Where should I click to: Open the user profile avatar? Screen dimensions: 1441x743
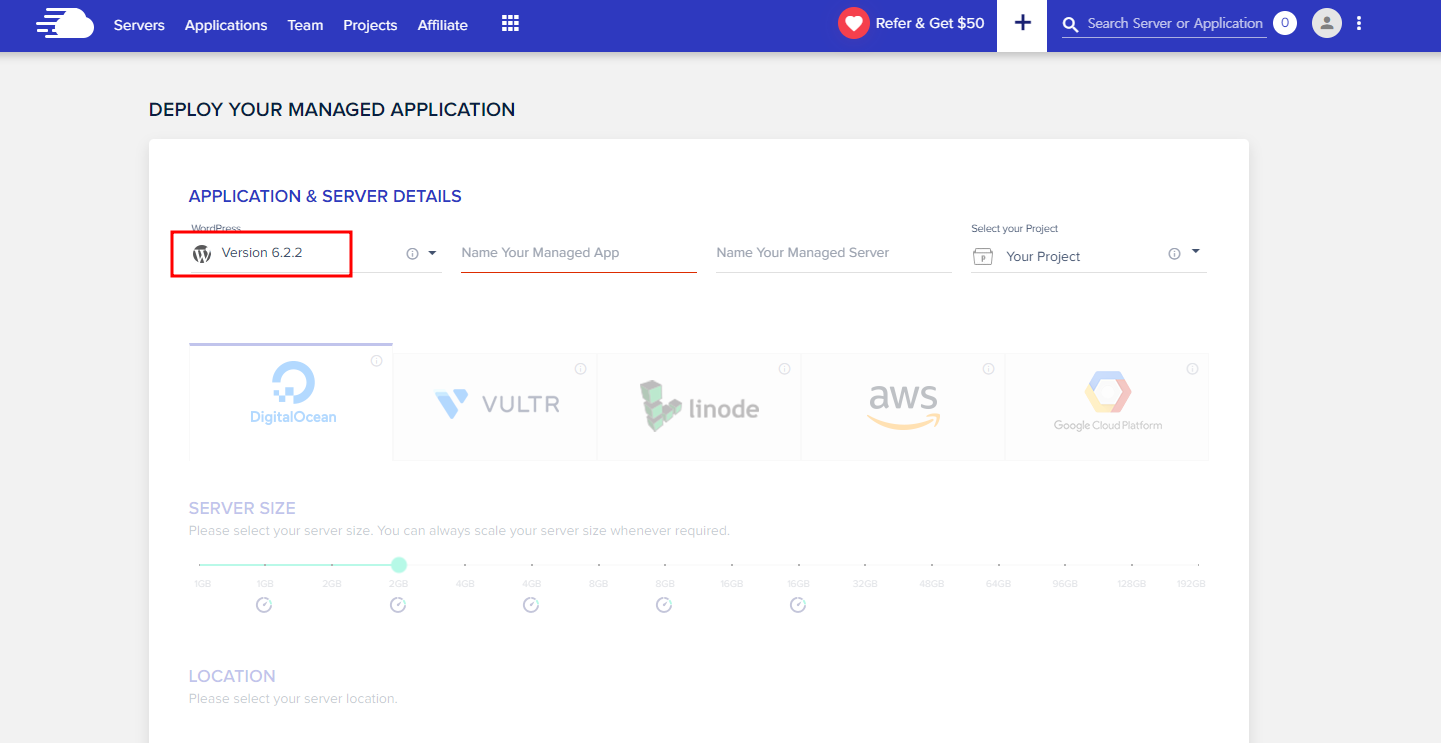tap(1327, 23)
